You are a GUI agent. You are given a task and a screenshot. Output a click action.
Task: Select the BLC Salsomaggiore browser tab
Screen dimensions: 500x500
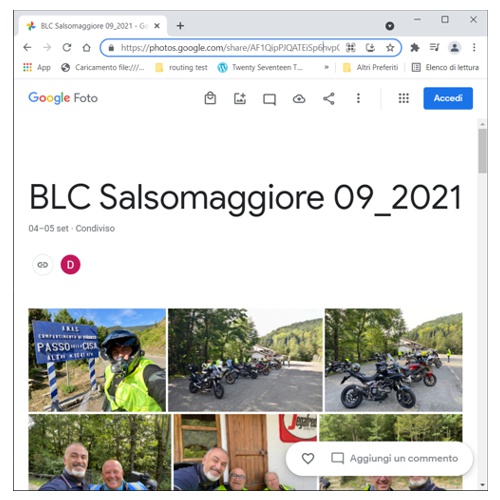point(93,26)
